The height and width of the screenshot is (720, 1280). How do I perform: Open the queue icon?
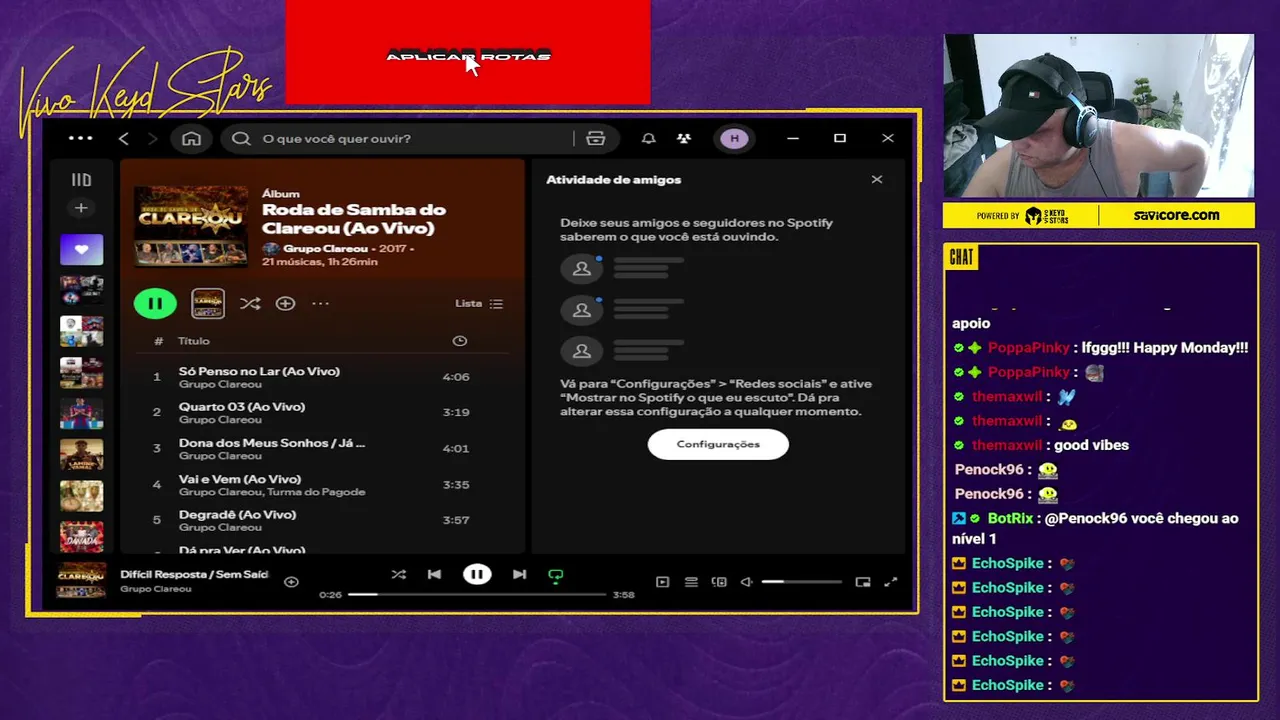[691, 582]
